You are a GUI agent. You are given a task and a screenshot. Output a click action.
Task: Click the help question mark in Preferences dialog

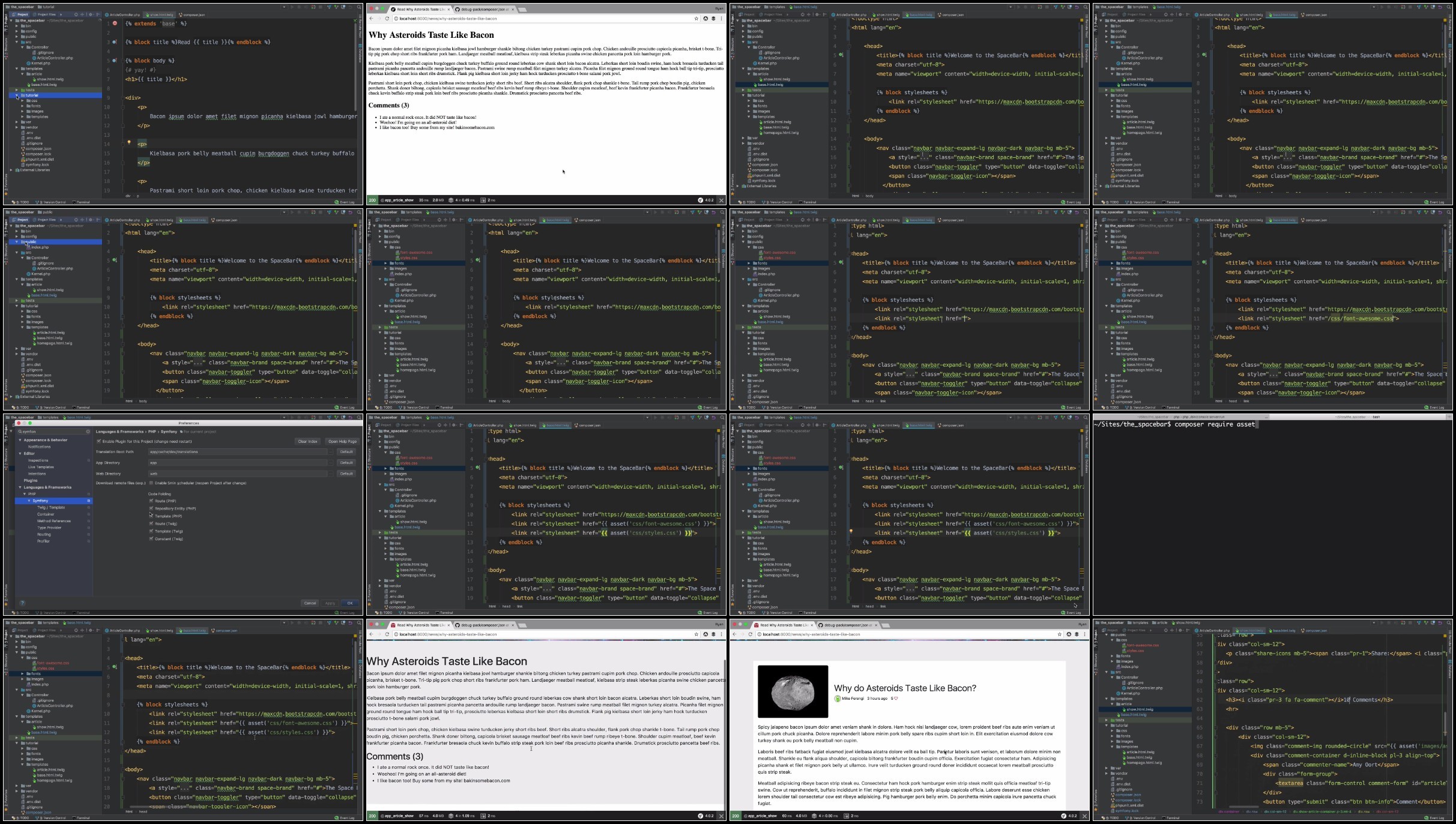coord(22,603)
